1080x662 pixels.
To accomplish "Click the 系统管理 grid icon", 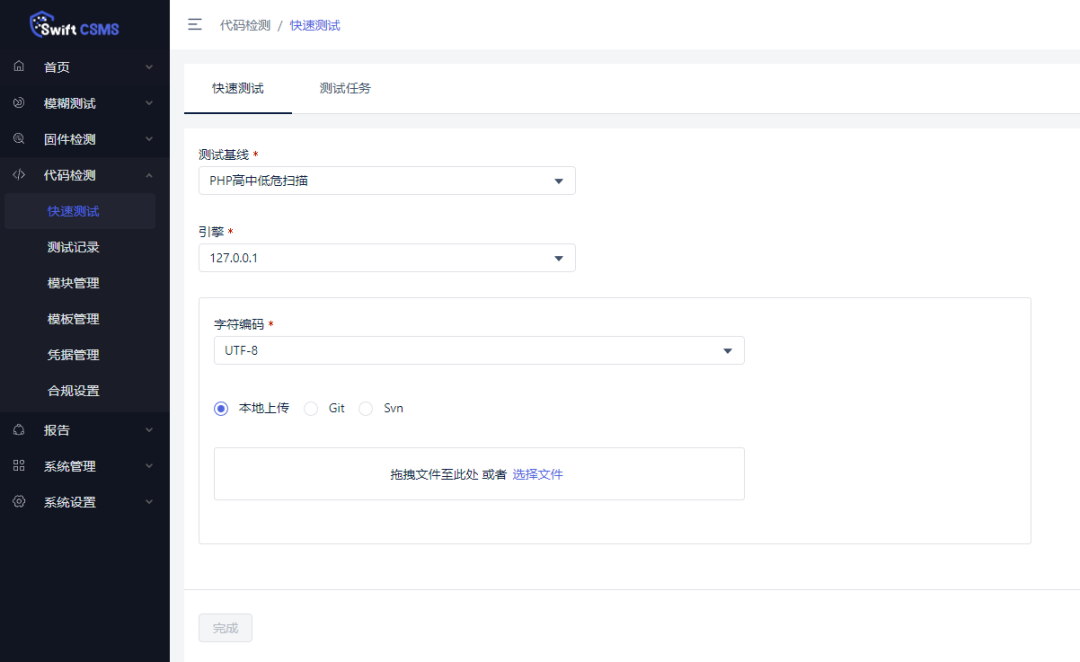I will click(x=19, y=466).
